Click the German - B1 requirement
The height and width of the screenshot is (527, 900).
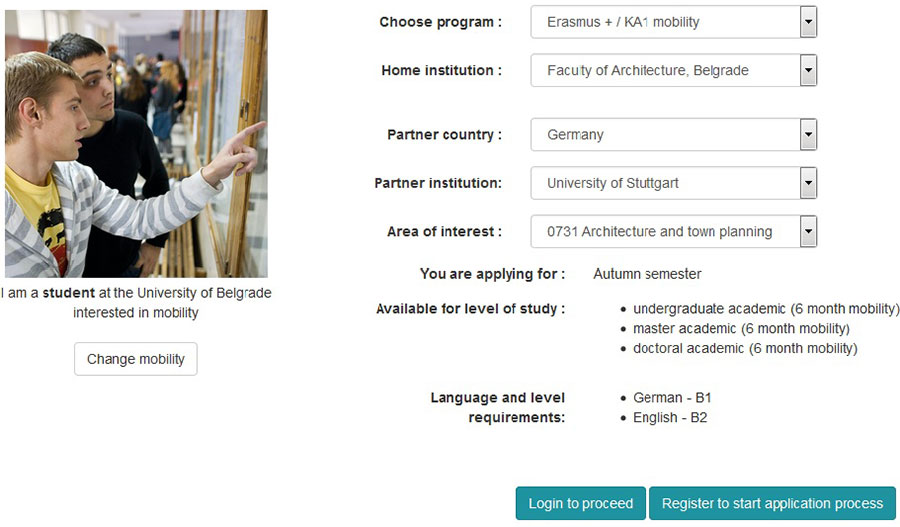(672, 398)
